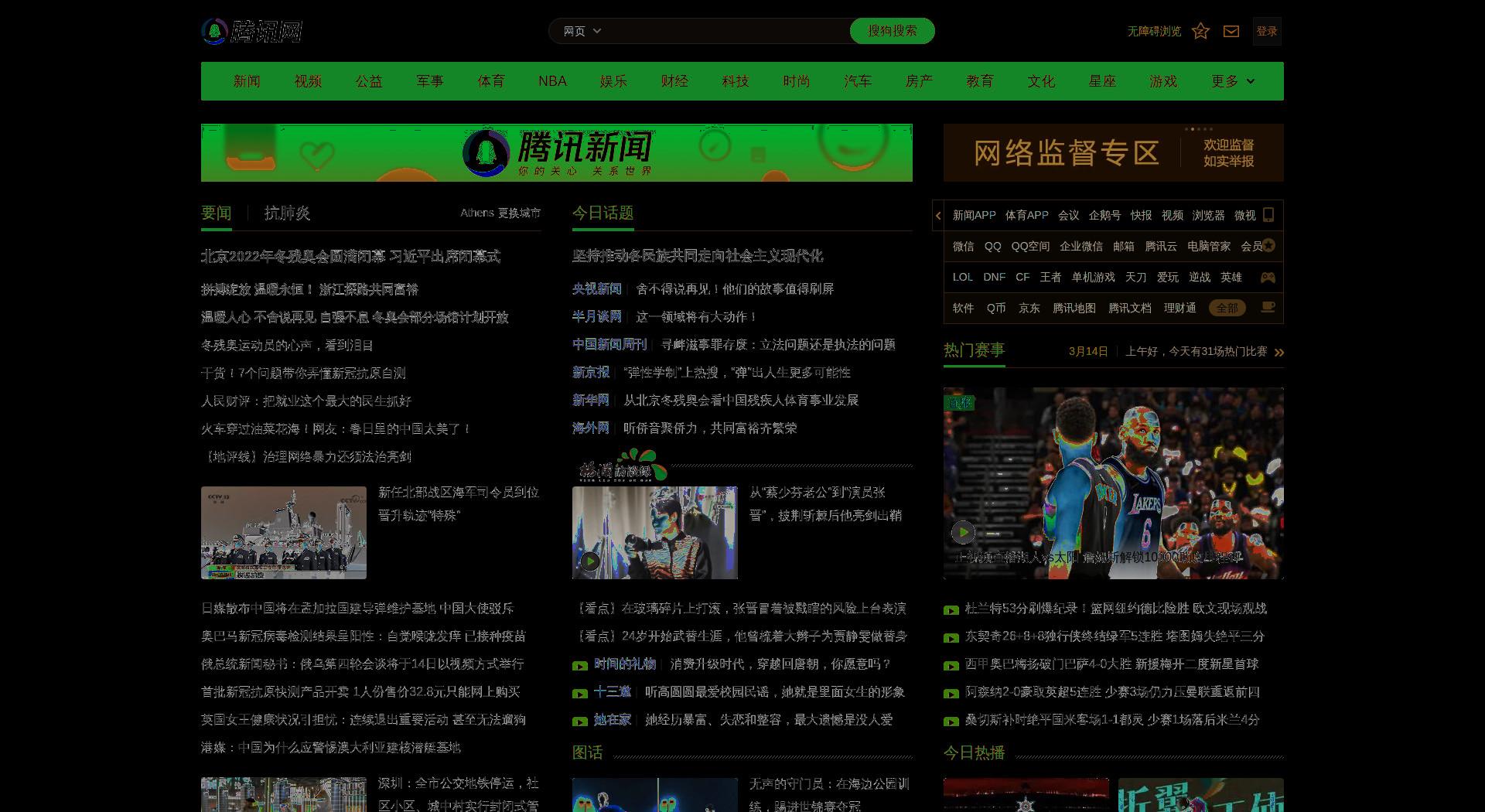Viewport: 1485px width, 812px height.
Task: Open 视频 in navigation bar
Action: pyautogui.click(x=308, y=81)
